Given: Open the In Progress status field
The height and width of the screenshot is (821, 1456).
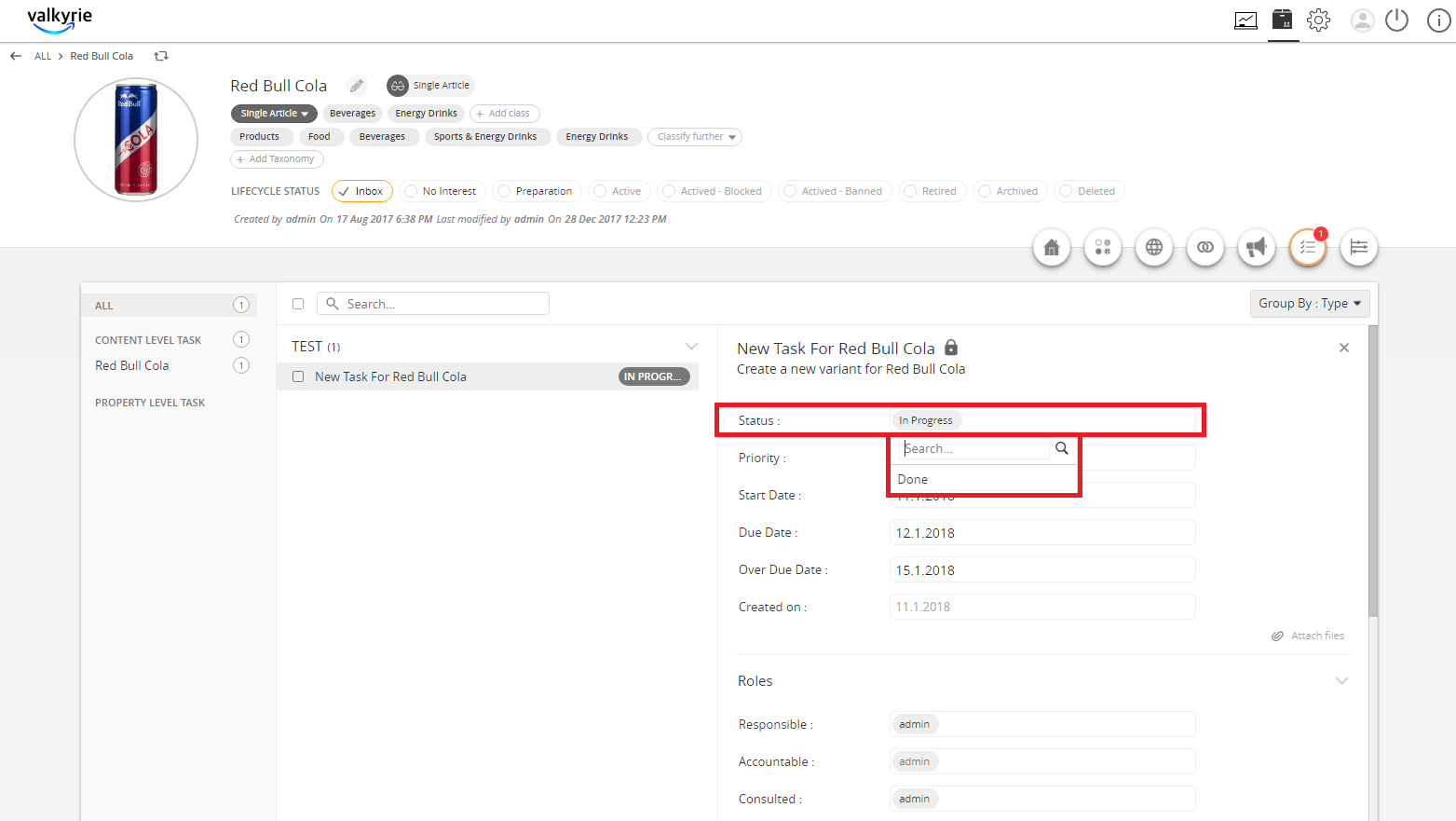Looking at the screenshot, I should (x=1042, y=420).
